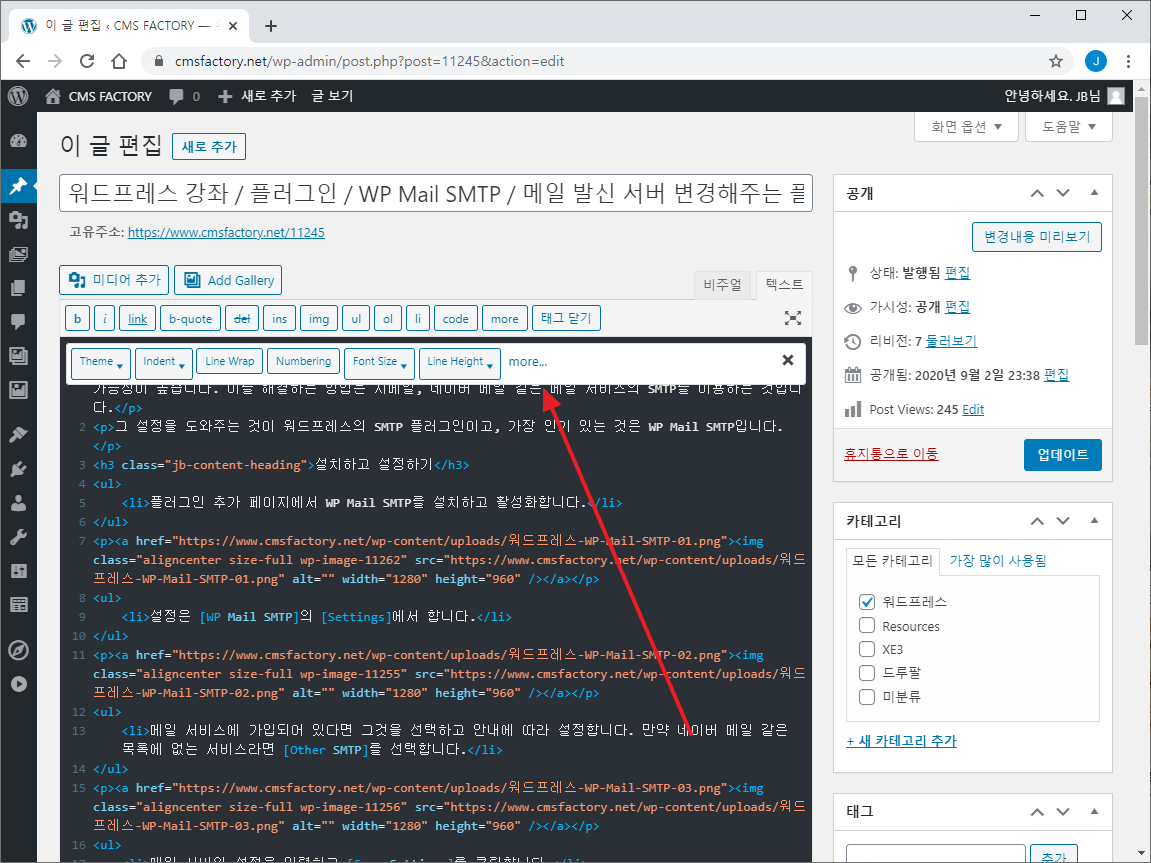Click the 업데이트 button

(1063, 455)
